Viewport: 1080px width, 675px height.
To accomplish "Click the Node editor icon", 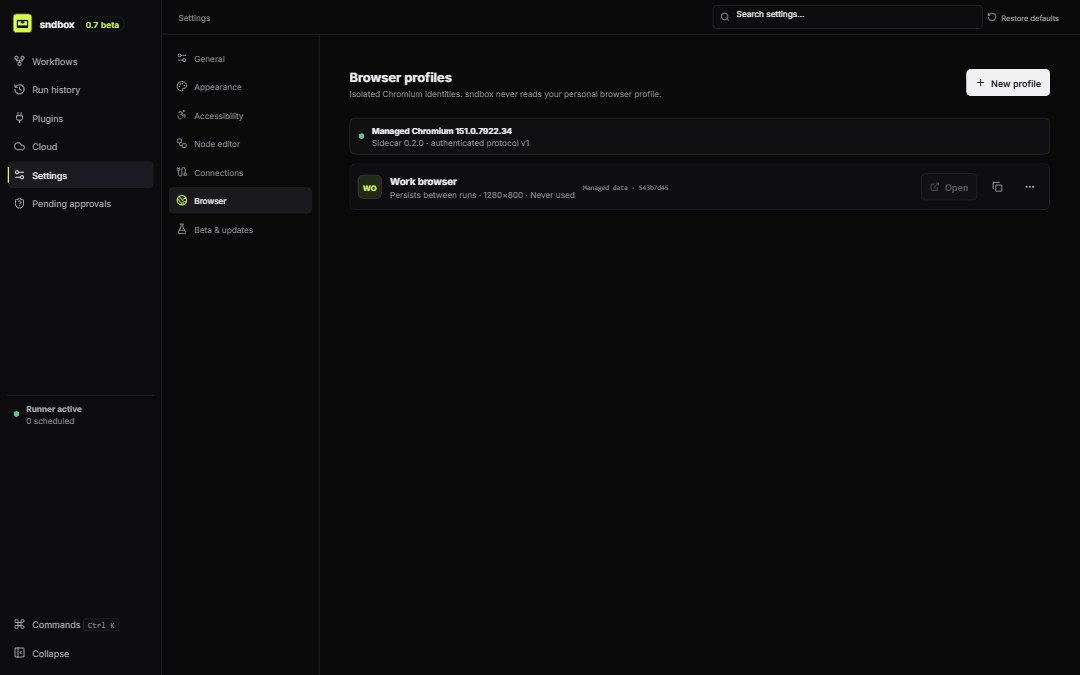I will (182, 143).
